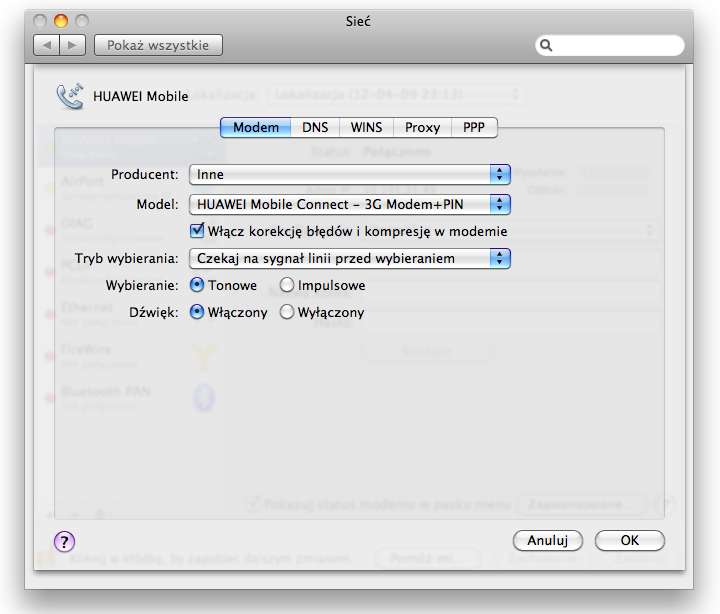Click the HUAWEI Mobile phone icon
Image resolution: width=720 pixels, height=614 pixels.
coord(70,96)
